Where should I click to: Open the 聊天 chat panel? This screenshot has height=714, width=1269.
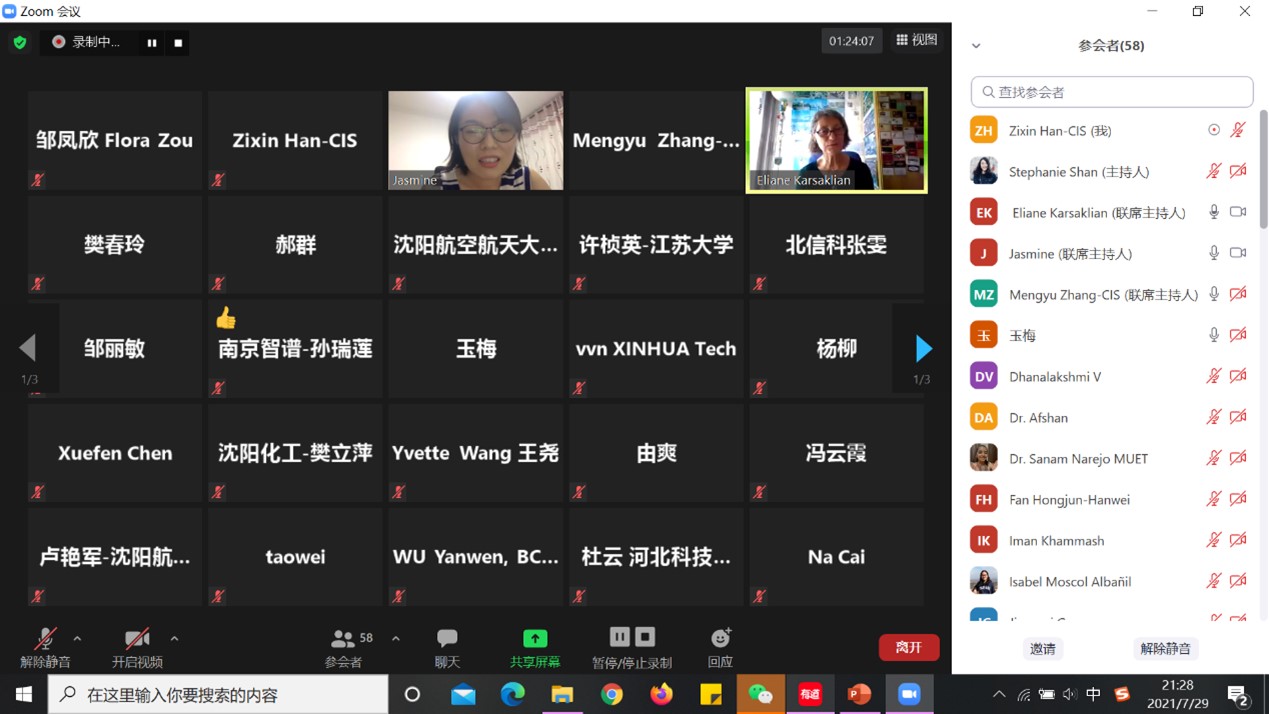pos(447,647)
